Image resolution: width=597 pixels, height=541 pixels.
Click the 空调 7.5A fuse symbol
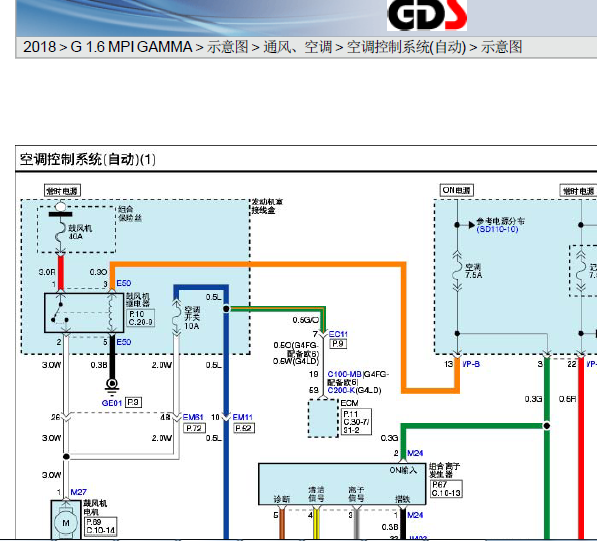pos(457,270)
